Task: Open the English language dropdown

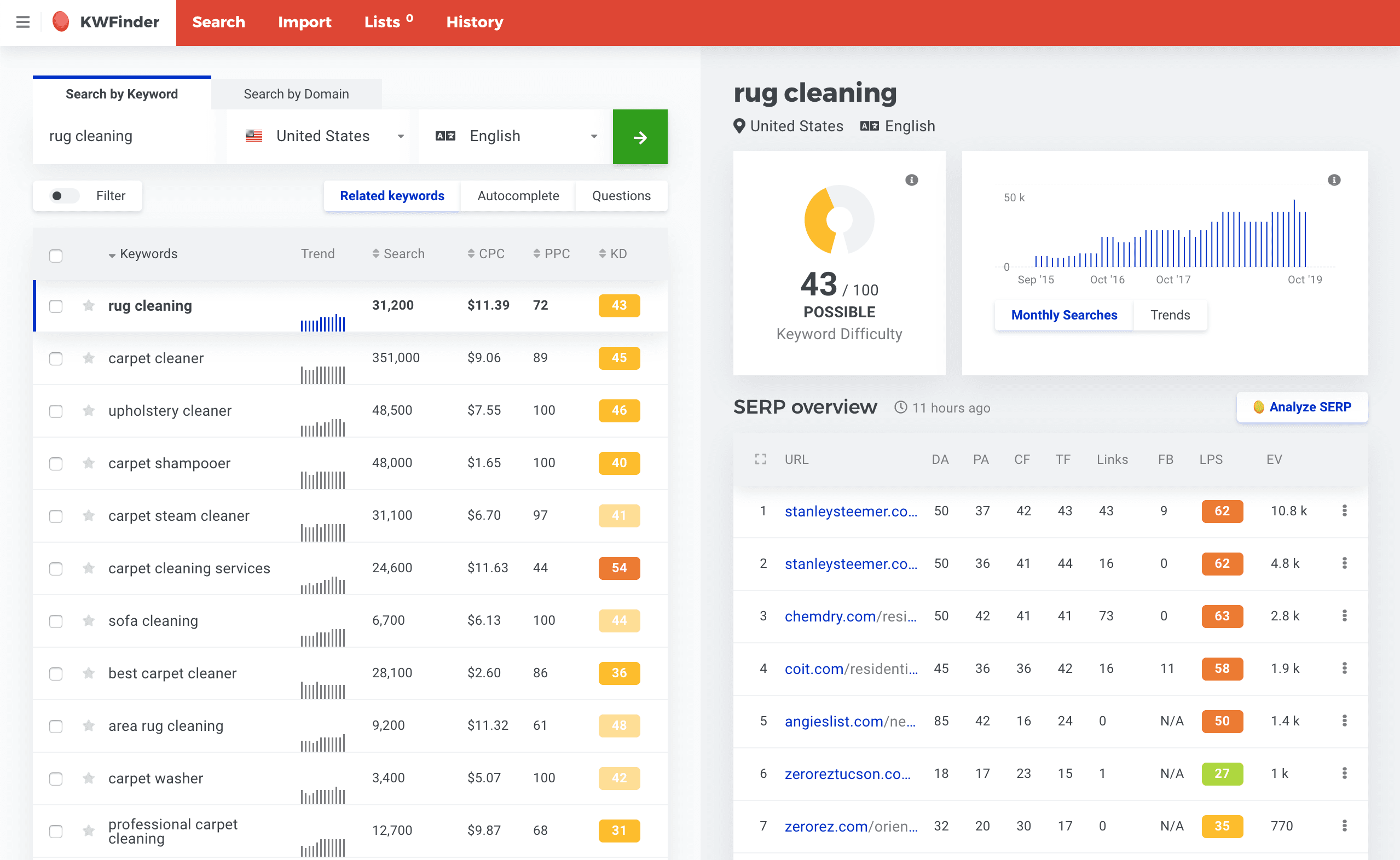Action: [516, 137]
